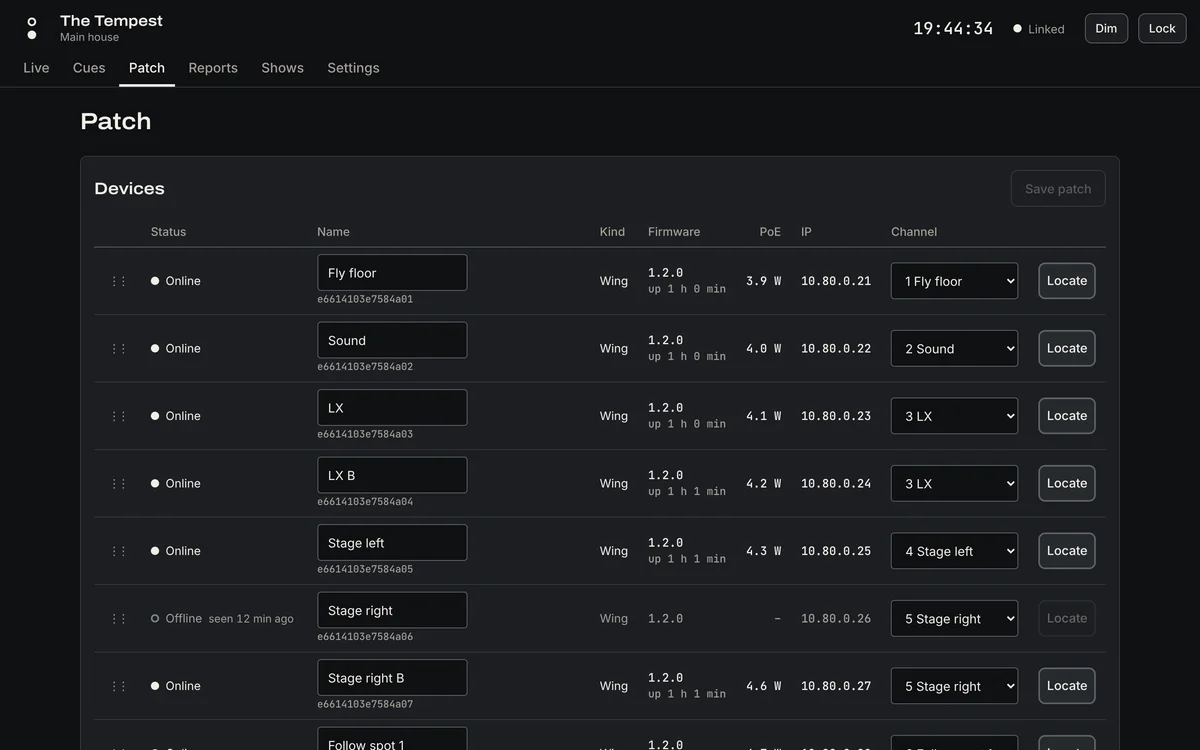Edit the Stage right B name field
This screenshot has width=1200, height=750.
click(x=392, y=678)
